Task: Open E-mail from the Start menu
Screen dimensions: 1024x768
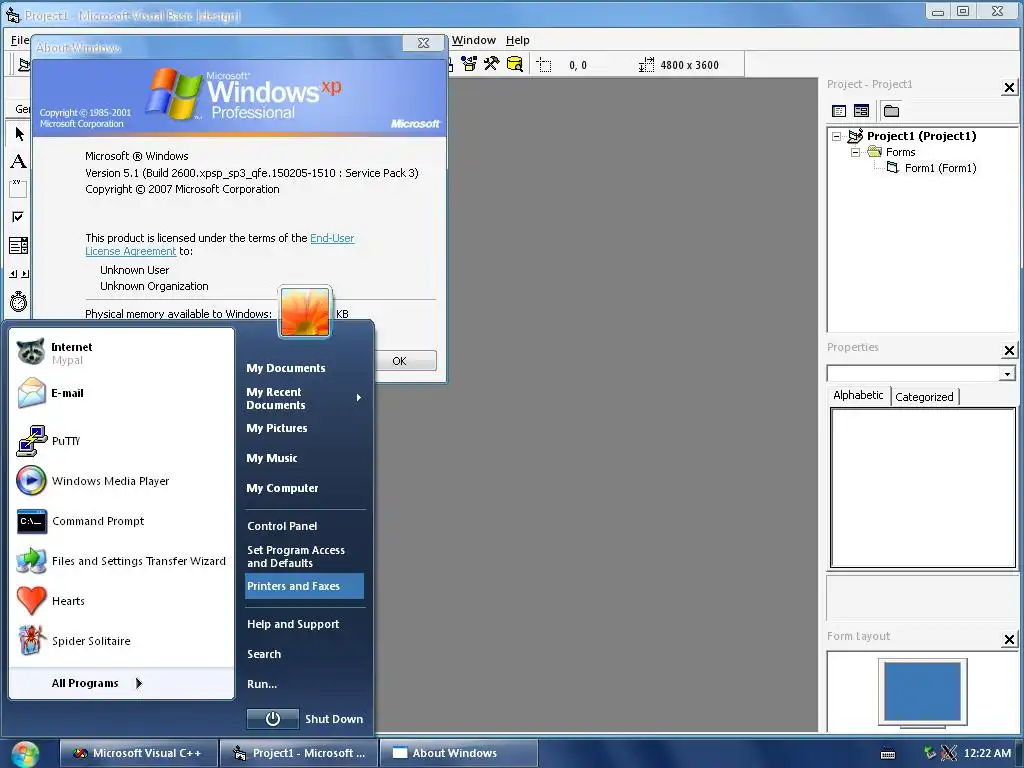Action: pos(122,392)
